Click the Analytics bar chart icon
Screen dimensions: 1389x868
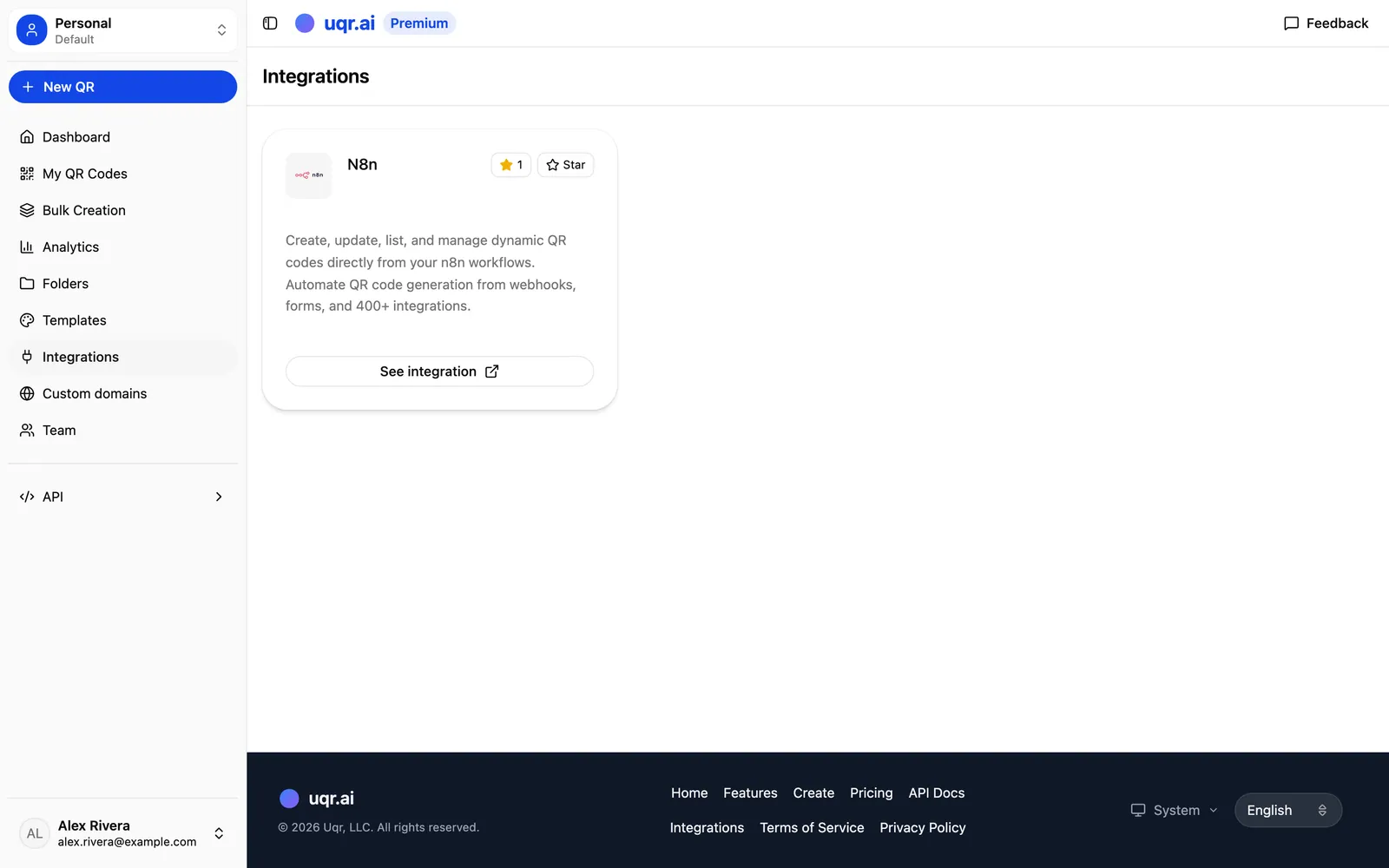pos(27,247)
